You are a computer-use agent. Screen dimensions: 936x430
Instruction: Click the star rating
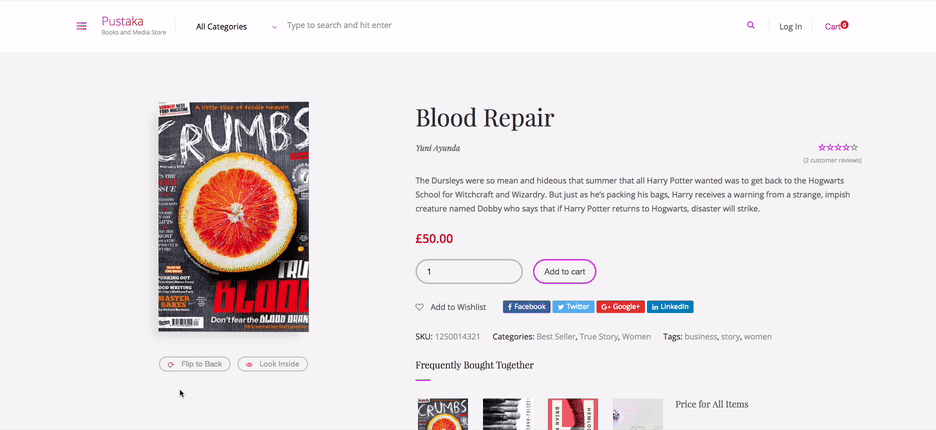[x=838, y=147]
